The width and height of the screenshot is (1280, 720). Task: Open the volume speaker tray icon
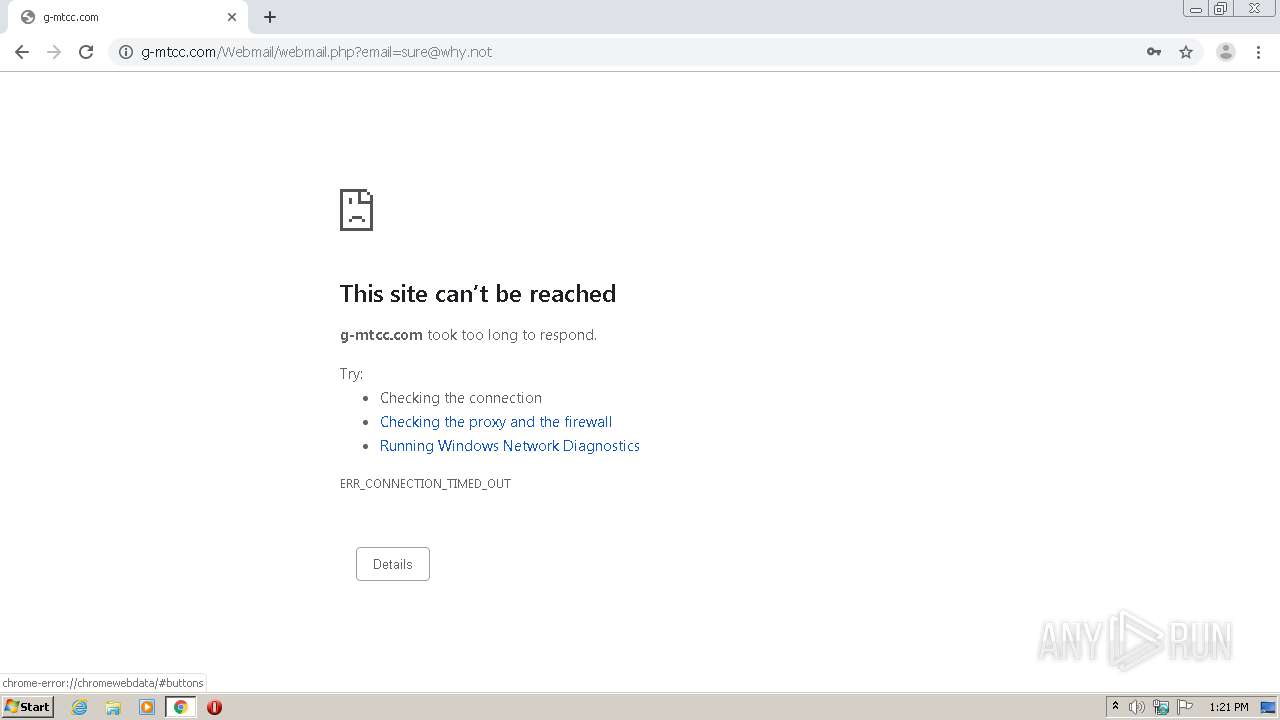click(1137, 707)
